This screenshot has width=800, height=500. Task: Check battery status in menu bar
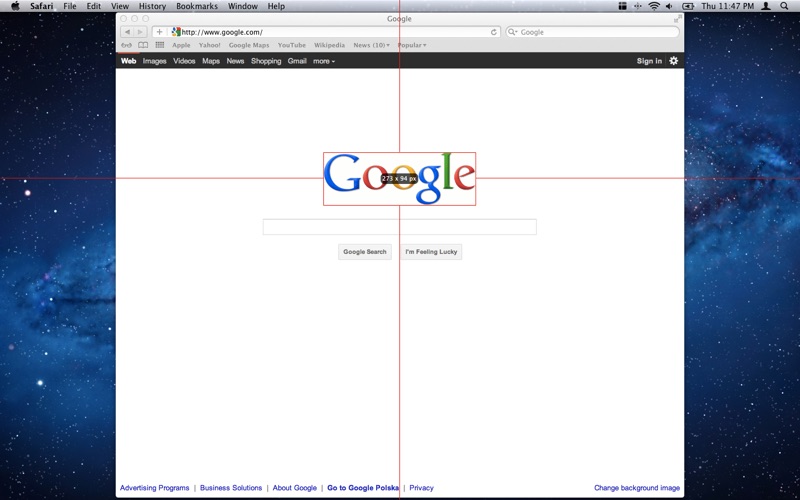pyautogui.click(x=688, y=6)
